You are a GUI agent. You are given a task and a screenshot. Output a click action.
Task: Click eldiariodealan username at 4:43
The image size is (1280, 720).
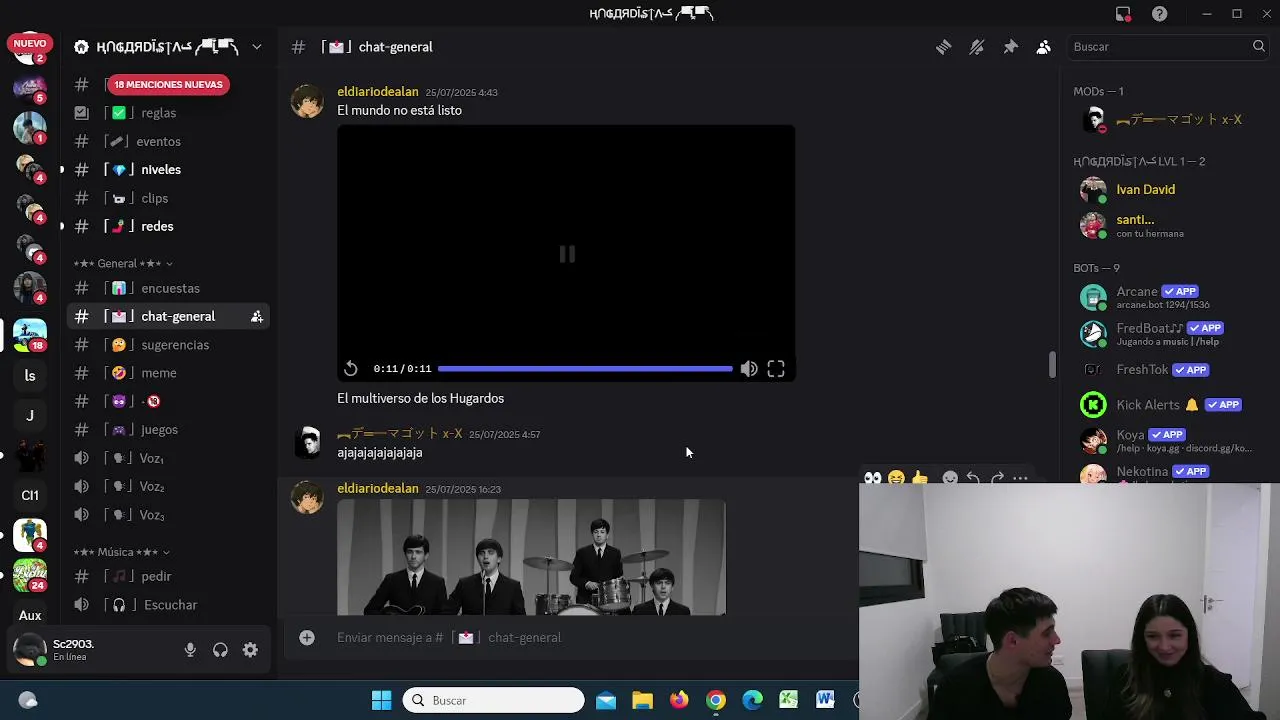[378, 92]
